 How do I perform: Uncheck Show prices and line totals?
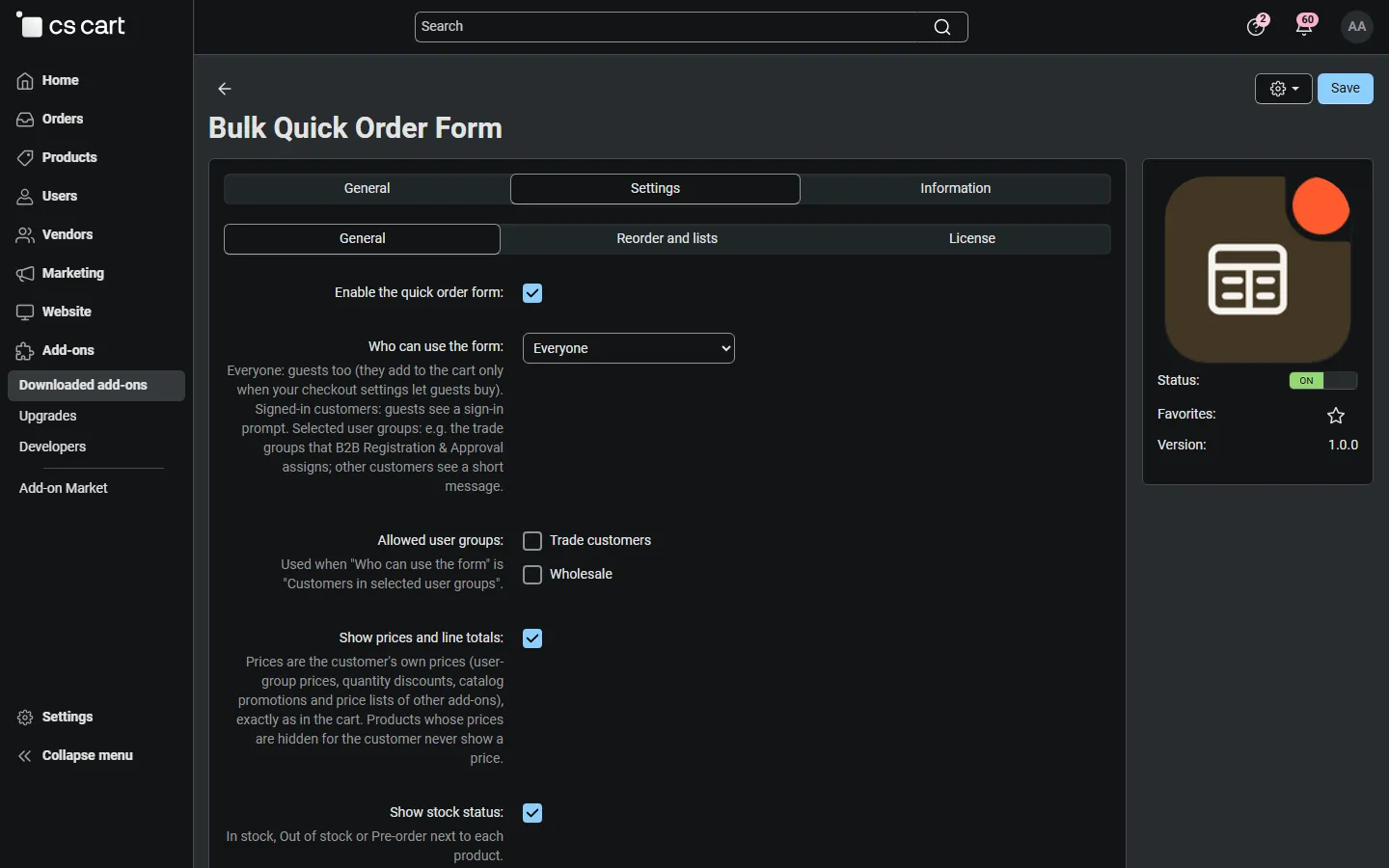(532, 638)
